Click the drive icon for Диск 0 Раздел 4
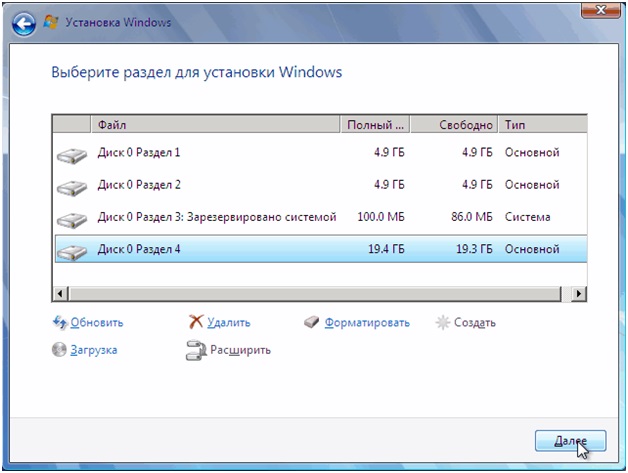 (71, 251)
